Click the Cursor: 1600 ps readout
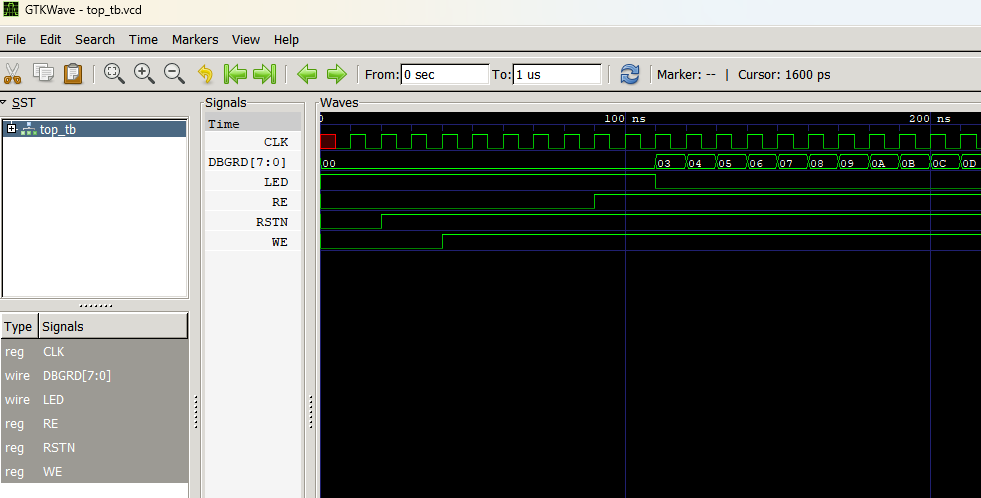The image size is (981, 498). tap(784, 74)
